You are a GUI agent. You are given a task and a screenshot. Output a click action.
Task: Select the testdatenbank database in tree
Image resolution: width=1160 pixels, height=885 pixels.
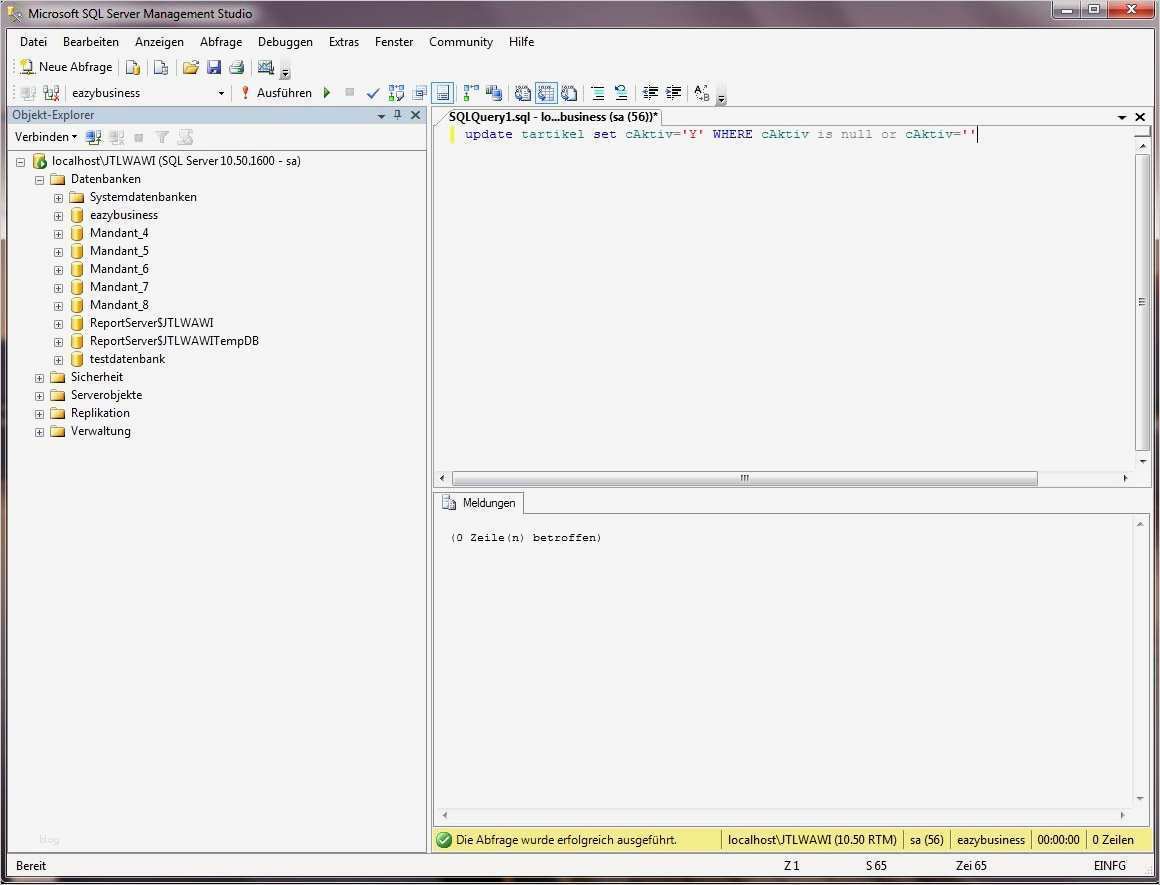pyautogui.click(x=127, y=359)
